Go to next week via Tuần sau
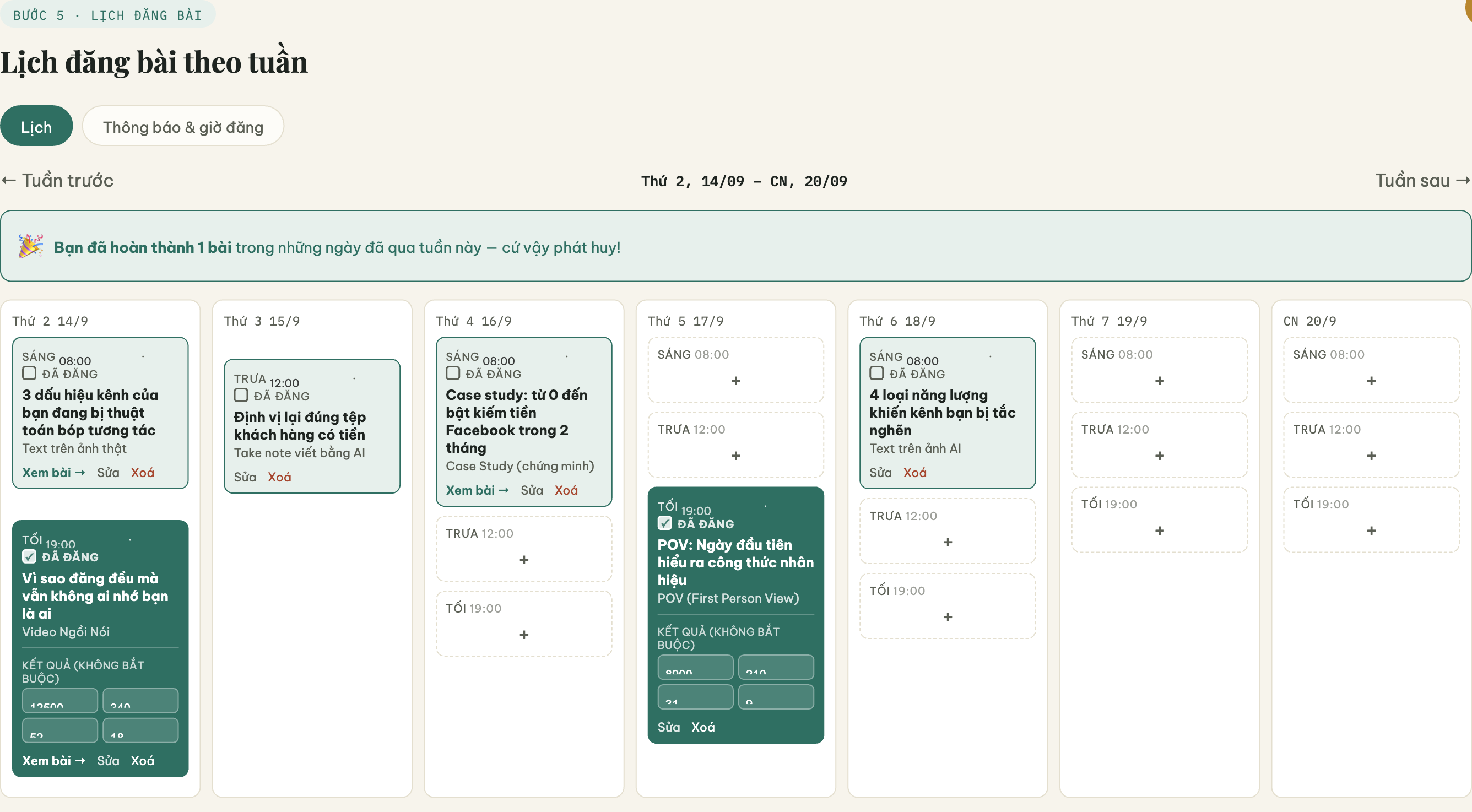Viewport: 1472px width, 812px height. [1422, 181]
